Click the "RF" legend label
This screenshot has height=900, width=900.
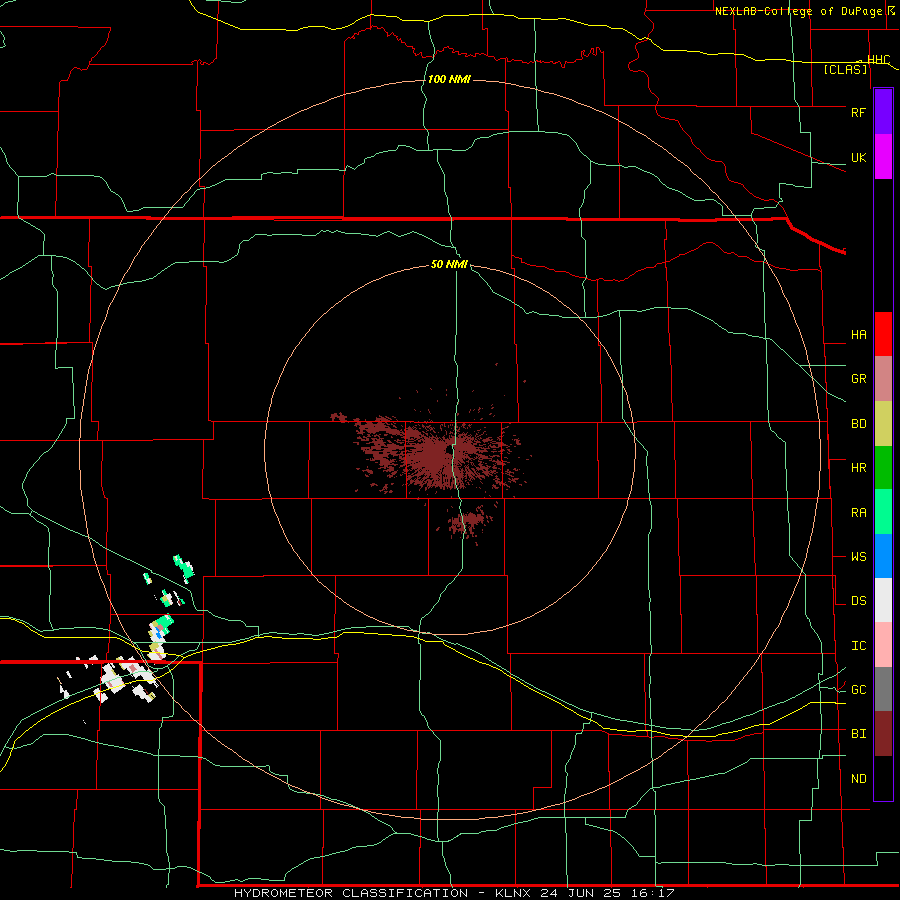point(858,112)
